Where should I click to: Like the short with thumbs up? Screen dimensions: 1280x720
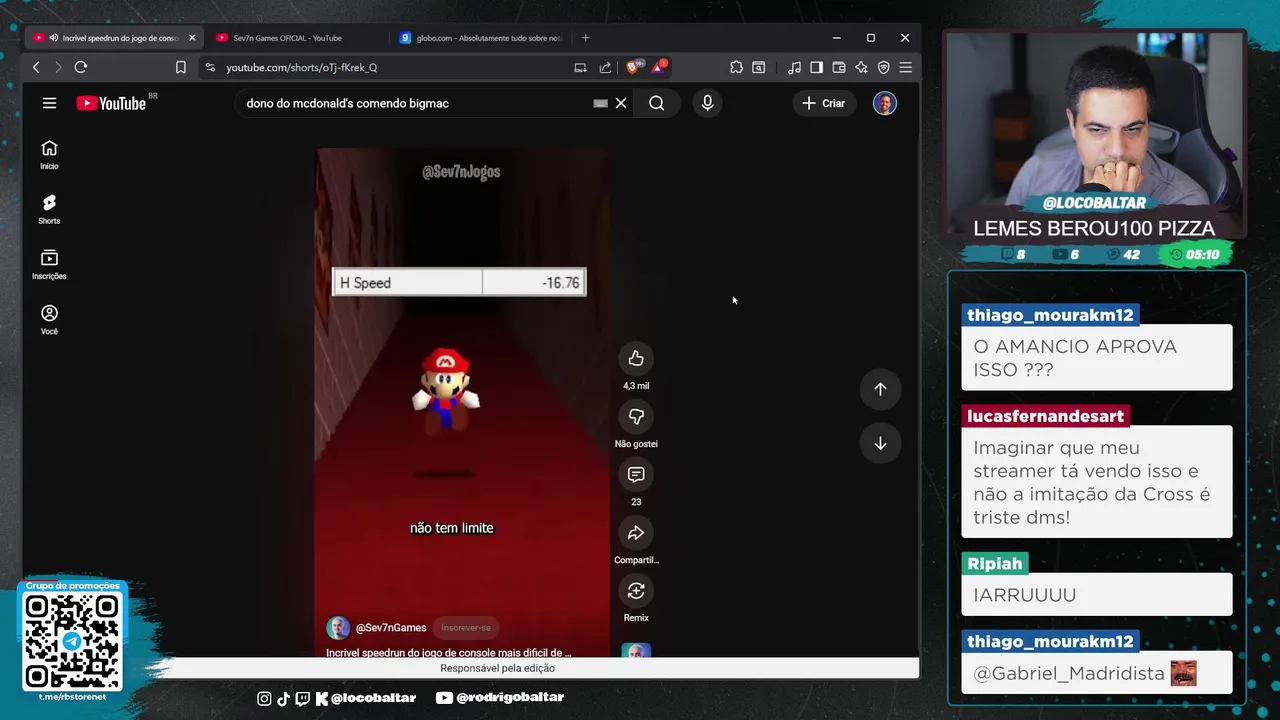[x=636, y=359]
